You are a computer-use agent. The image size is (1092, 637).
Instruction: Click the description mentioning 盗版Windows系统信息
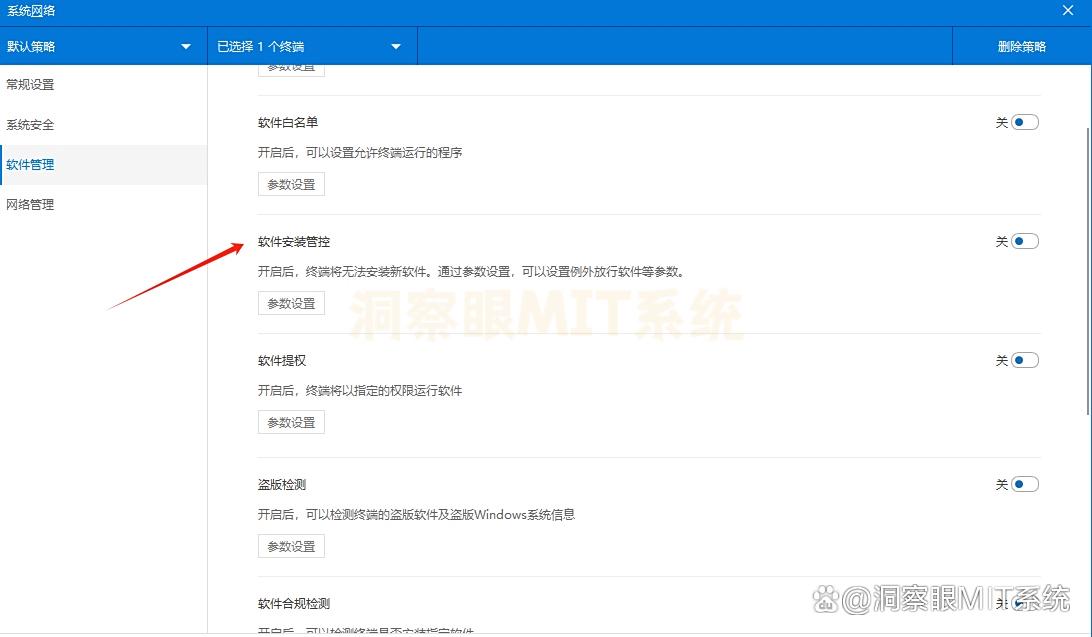(x=416, y=514)
